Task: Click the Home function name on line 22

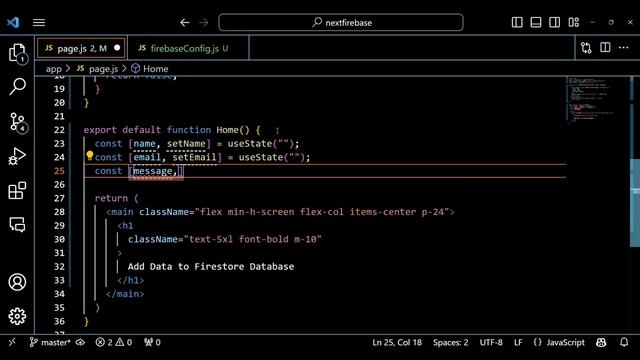Action: pos(227,130)
